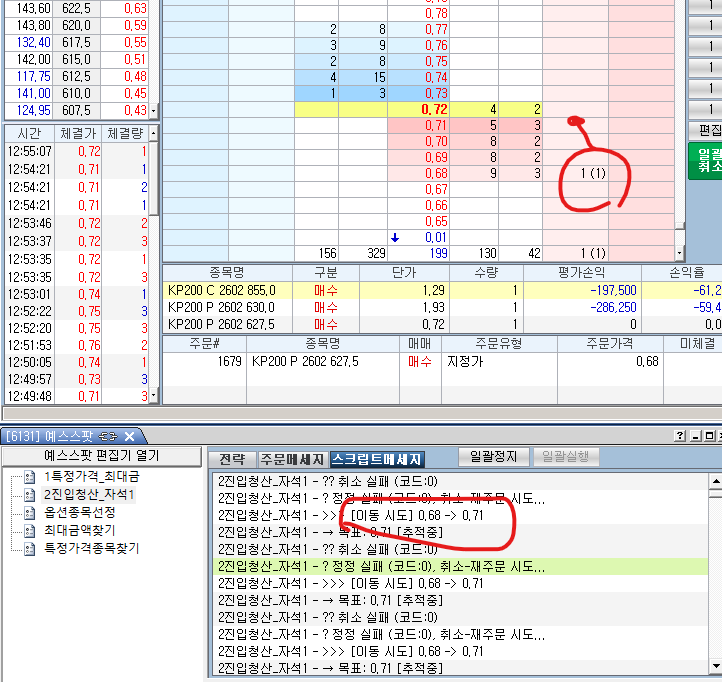Viewport: 722px width, 682px height.
Task: Open help with the ? icon in 예스스팟 panel
Action: 681,436
